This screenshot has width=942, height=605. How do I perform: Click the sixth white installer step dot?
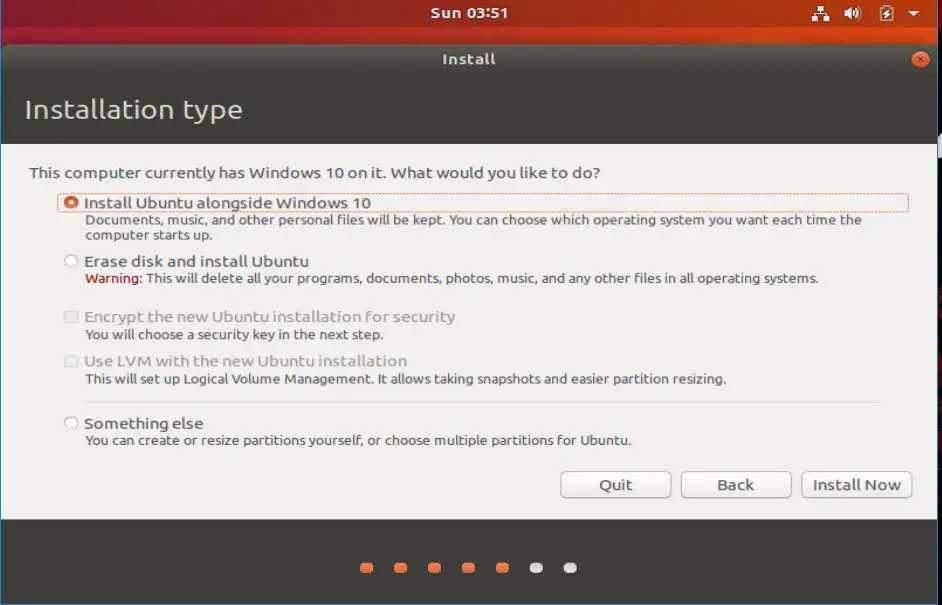click(536, 567)
